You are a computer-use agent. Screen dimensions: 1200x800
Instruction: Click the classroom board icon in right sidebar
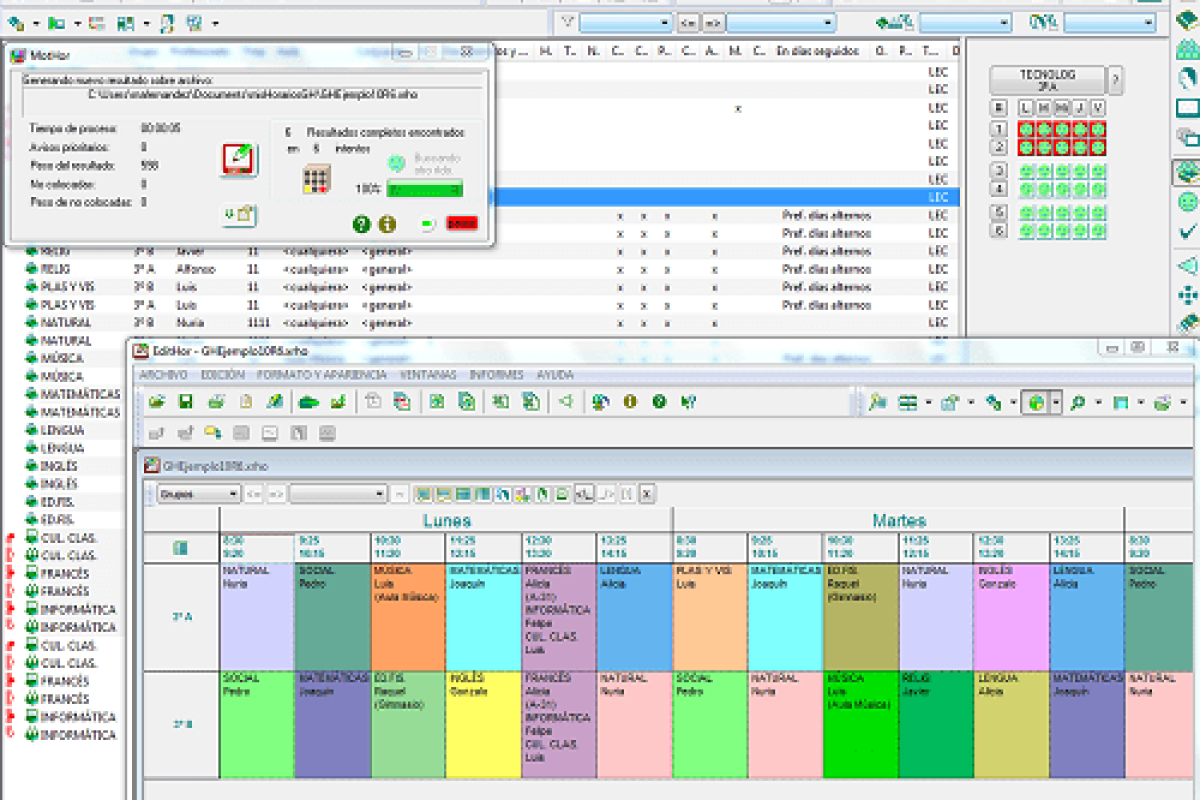[x=1187, y=108]
